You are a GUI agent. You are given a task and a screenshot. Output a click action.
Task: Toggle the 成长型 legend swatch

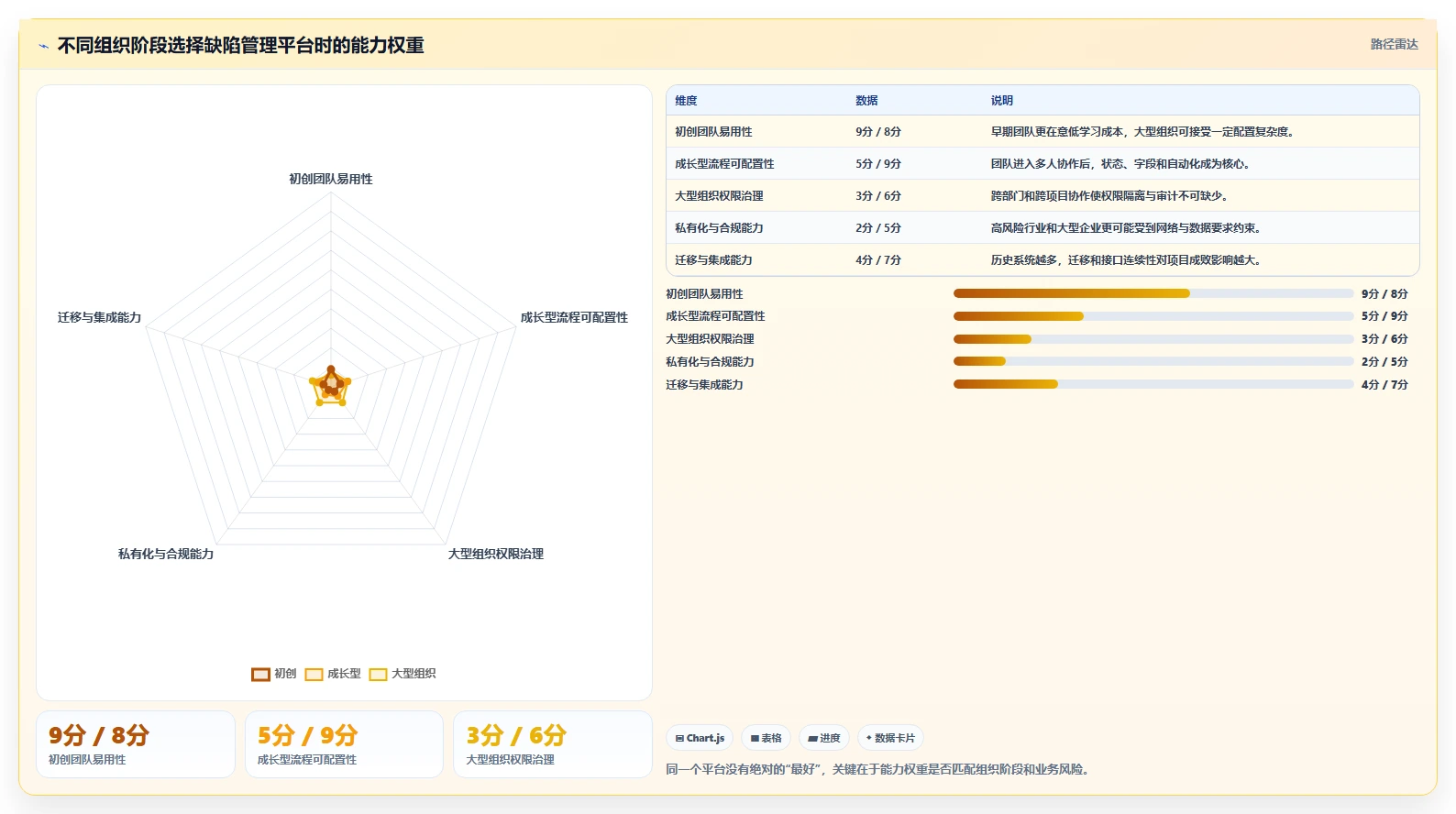click(314, 674)
